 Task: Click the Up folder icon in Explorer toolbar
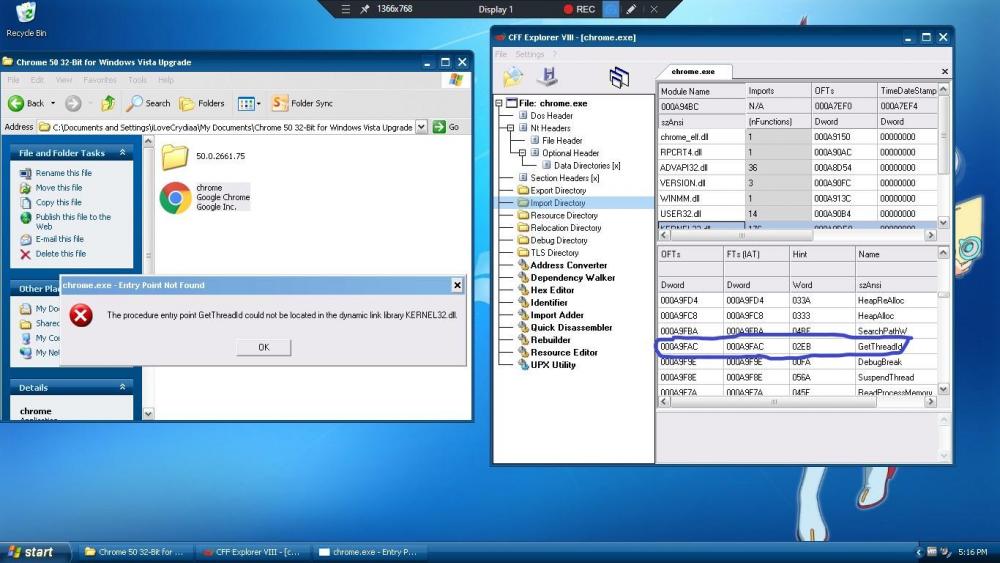pos(108,103)
